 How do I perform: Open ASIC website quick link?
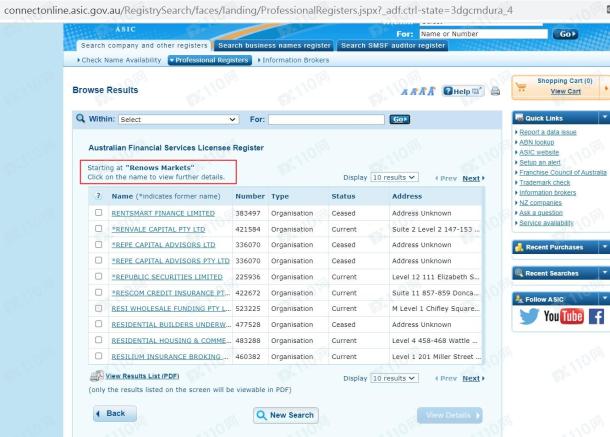point(539,153)
